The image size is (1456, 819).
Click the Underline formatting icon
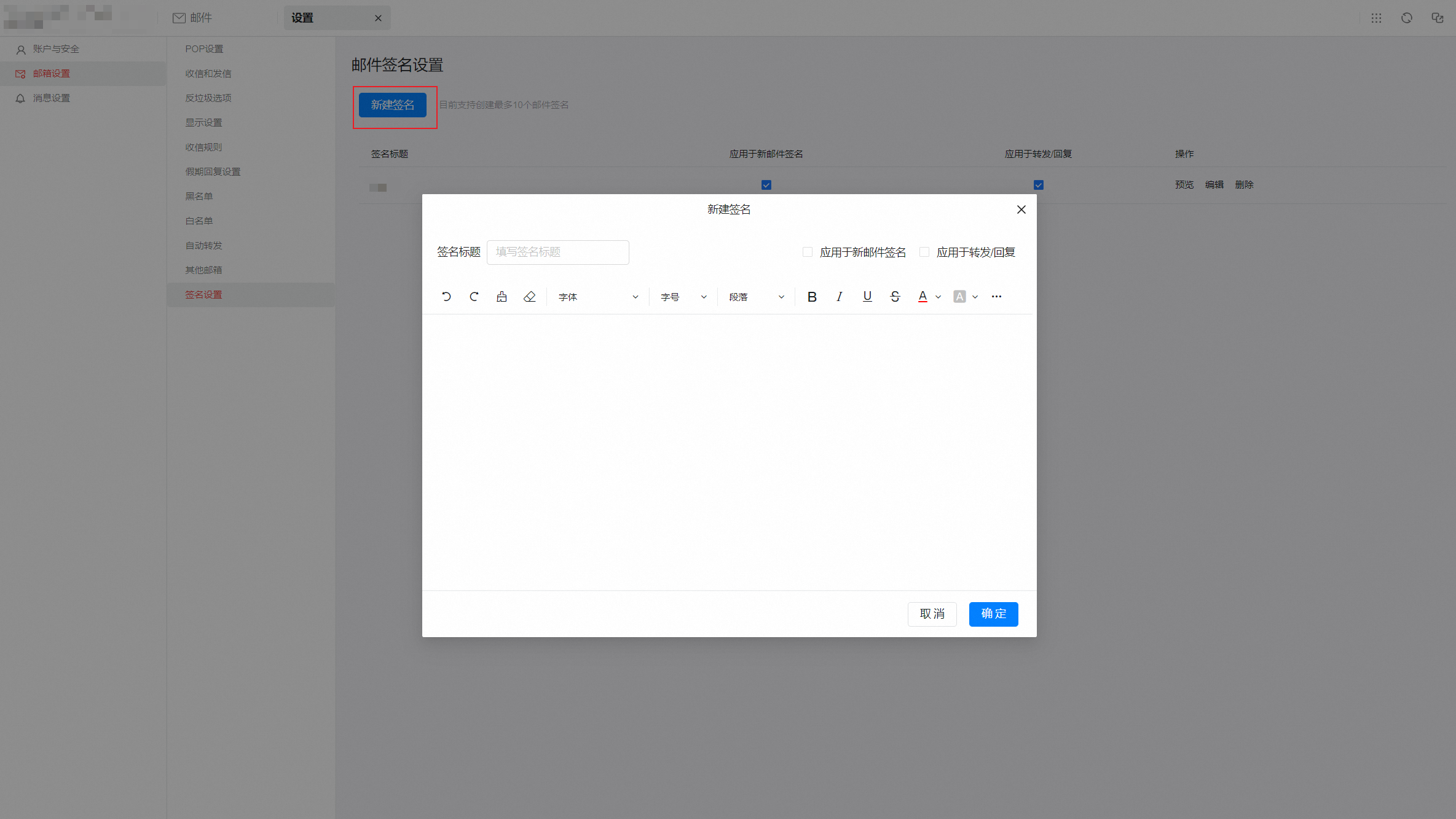[867, 296]
